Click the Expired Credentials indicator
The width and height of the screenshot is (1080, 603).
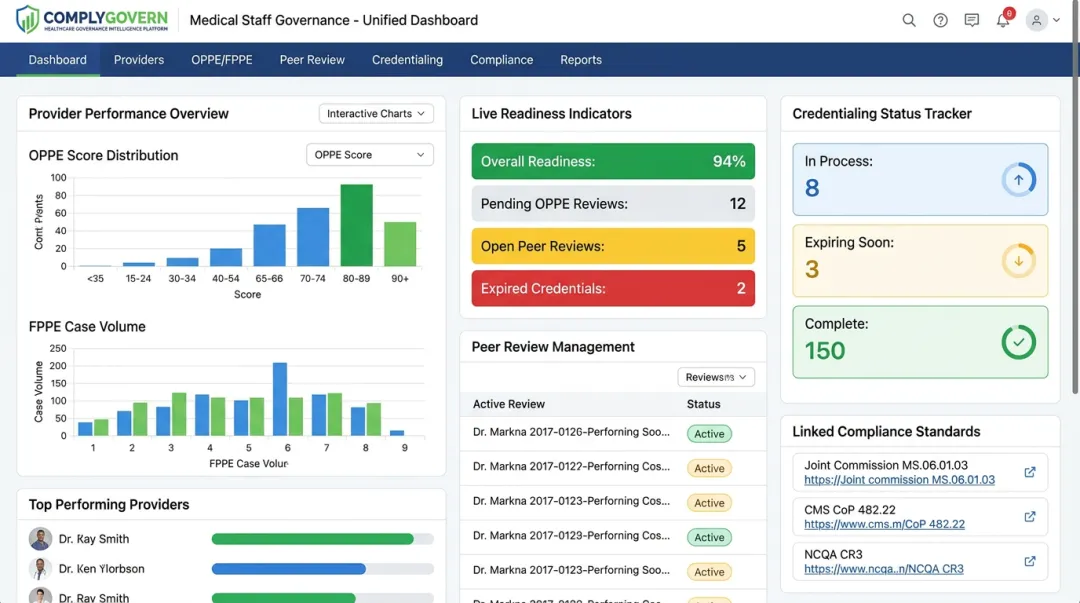point(613,288)
